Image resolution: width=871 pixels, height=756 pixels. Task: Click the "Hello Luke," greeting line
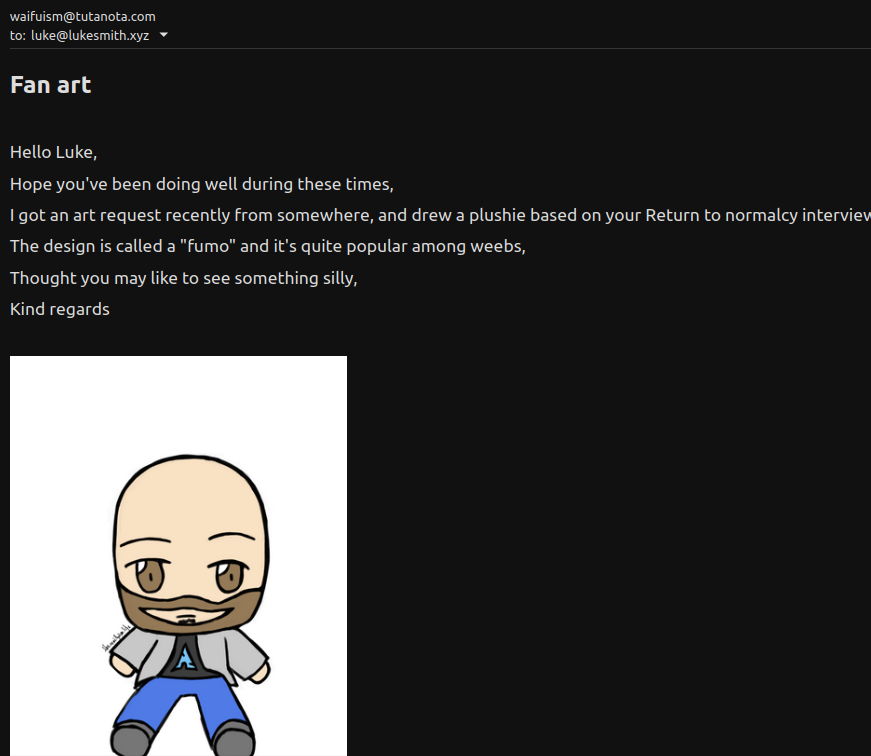coord(54,152)
